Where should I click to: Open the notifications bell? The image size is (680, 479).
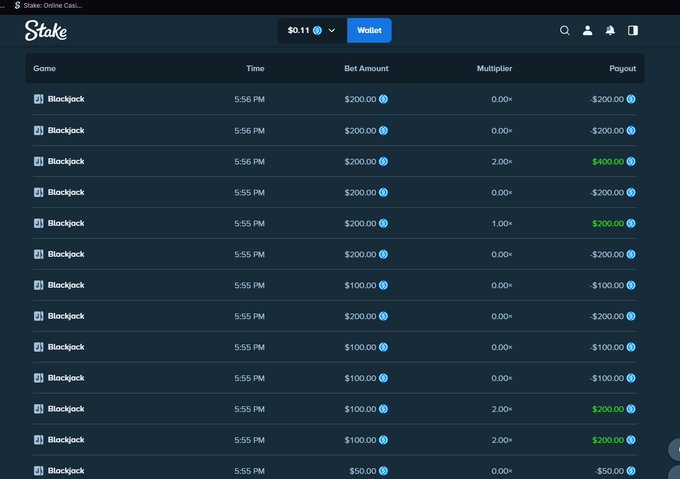point(610,30)
